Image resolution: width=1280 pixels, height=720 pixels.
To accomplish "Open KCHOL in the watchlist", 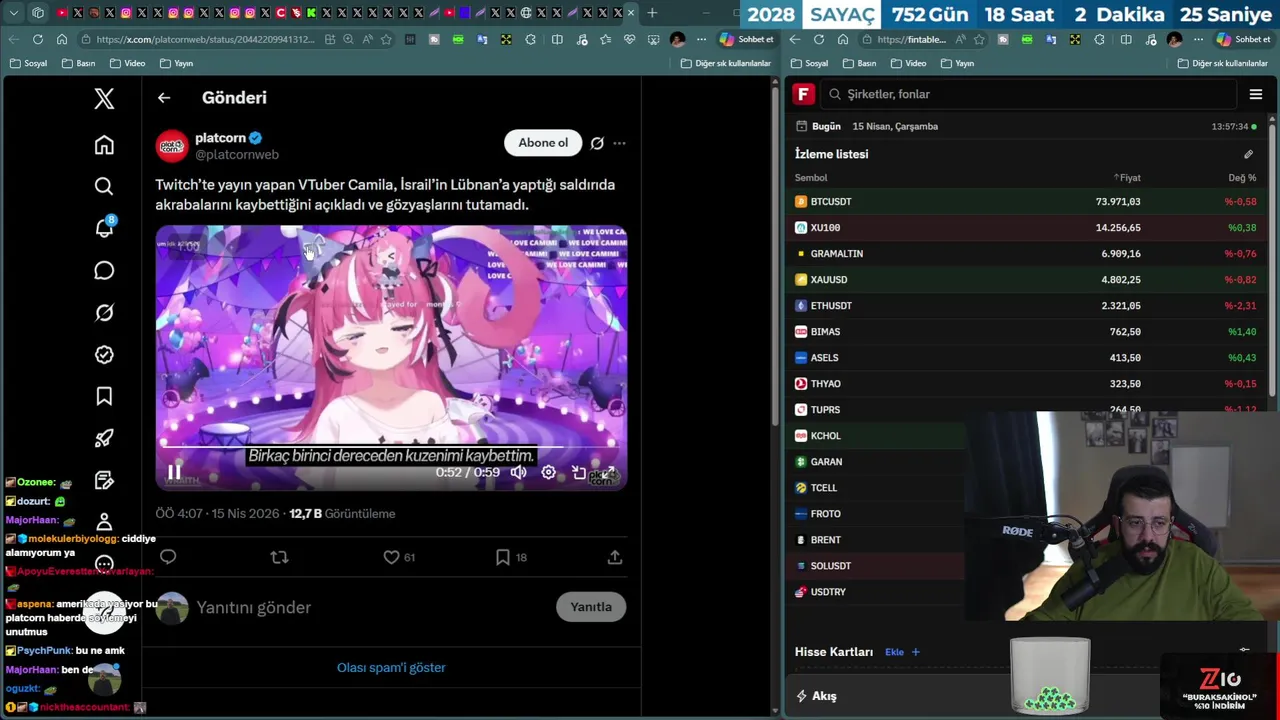I will tap(877, 436).
